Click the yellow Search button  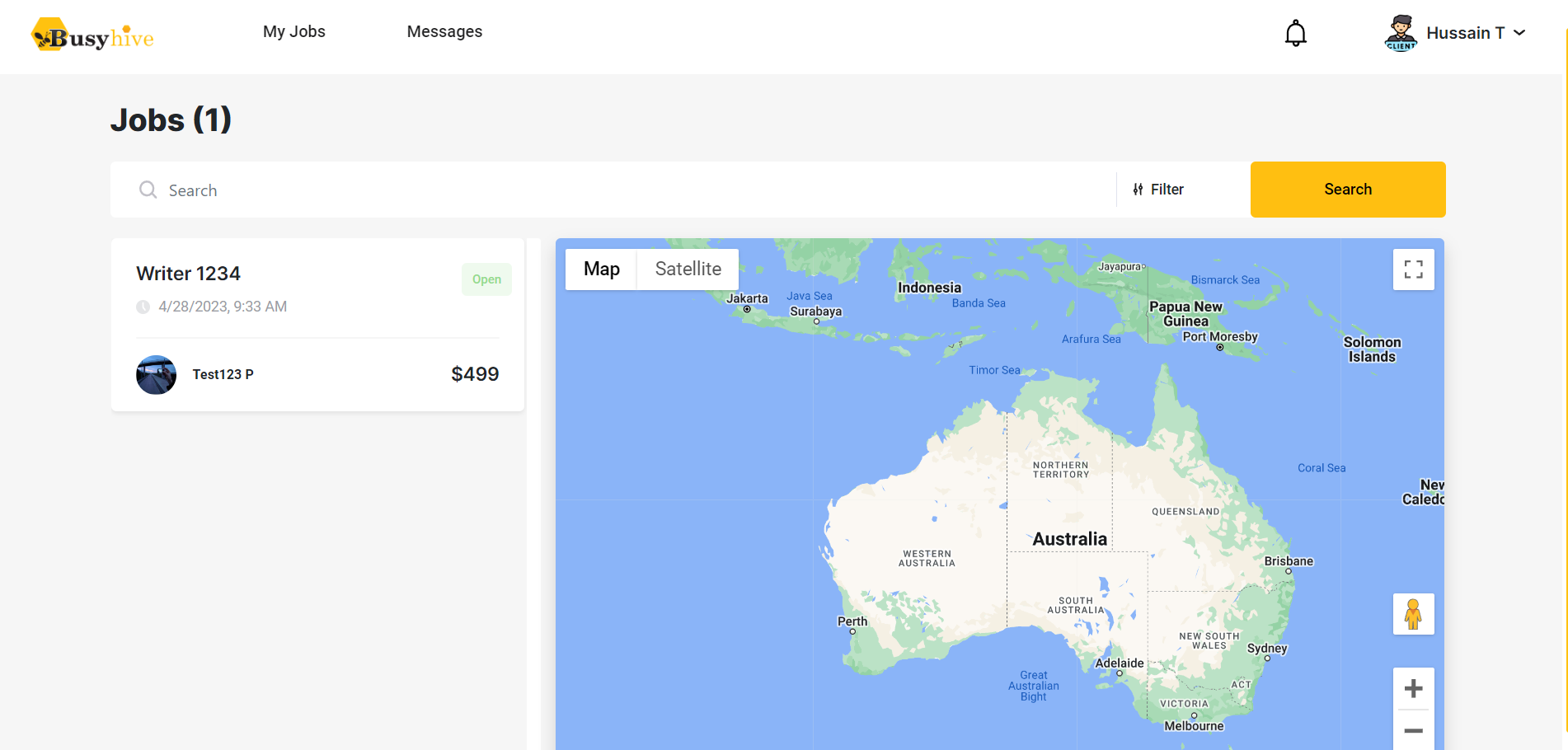pos(1348,190)
